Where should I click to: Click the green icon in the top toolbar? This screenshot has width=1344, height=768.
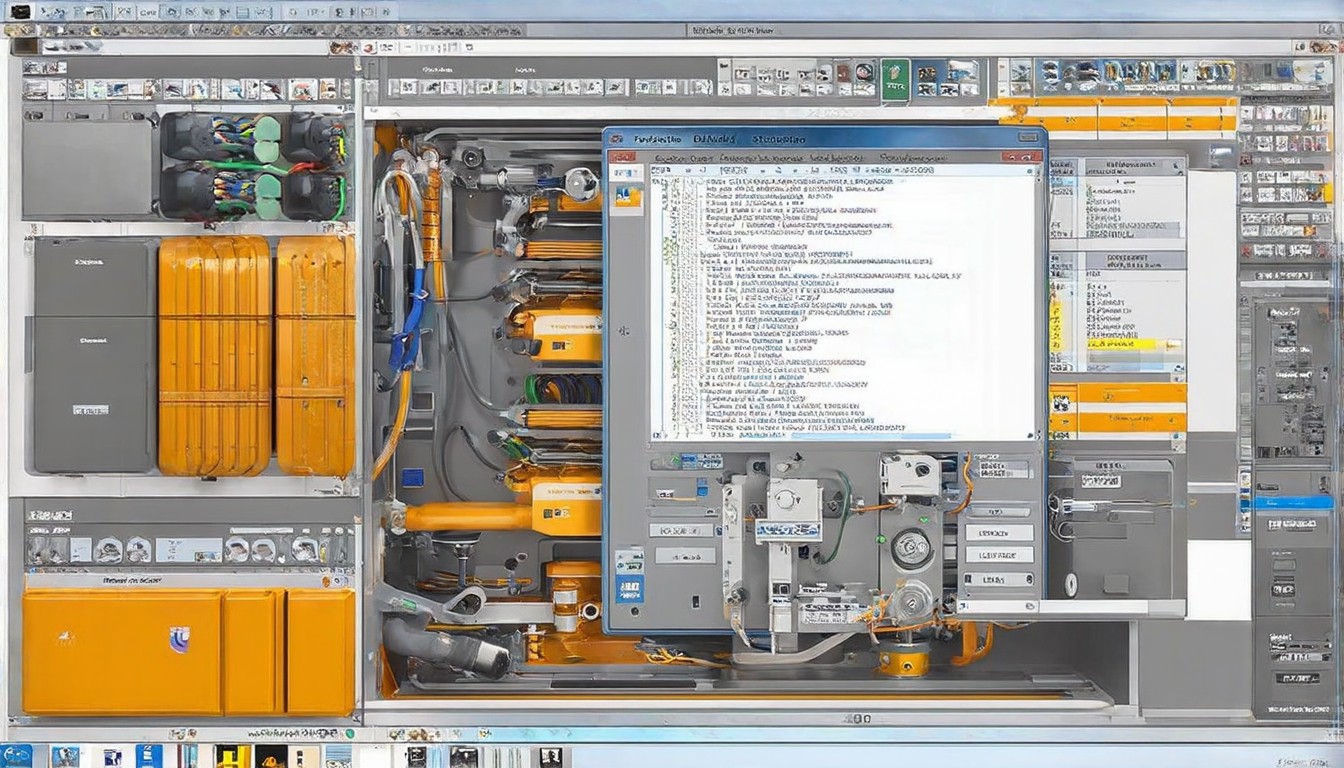[x=895, y=78]
